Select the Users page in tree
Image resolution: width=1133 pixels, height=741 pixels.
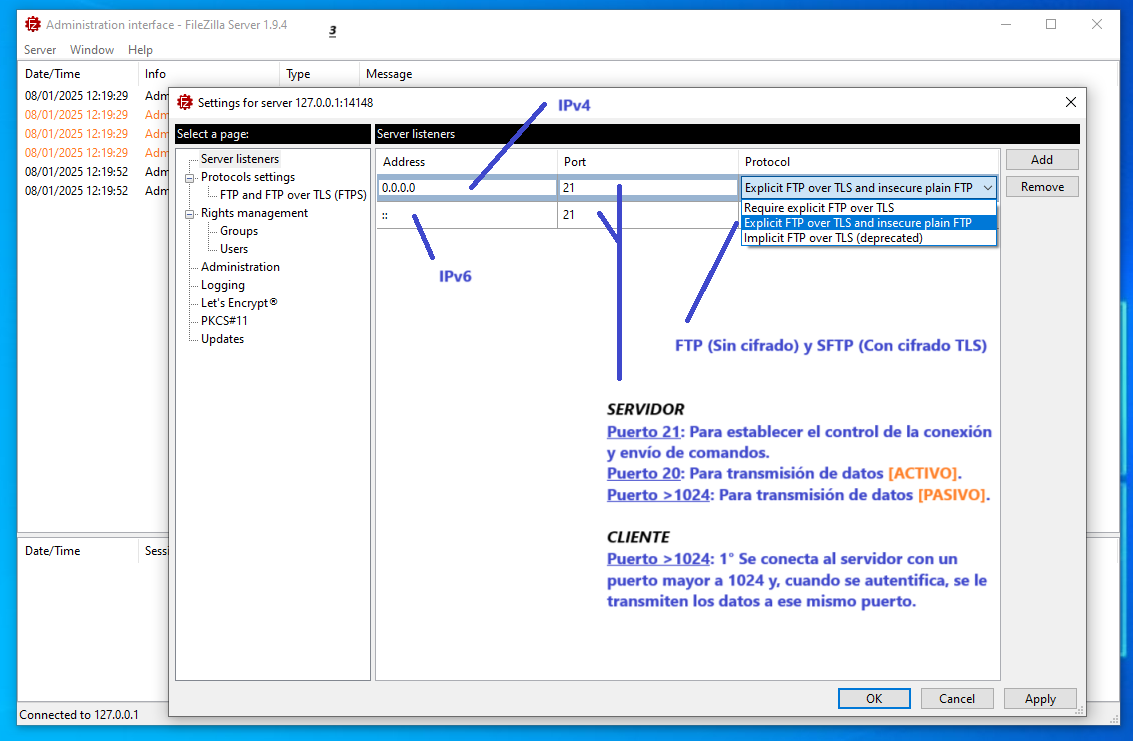[x=234, y=249]
